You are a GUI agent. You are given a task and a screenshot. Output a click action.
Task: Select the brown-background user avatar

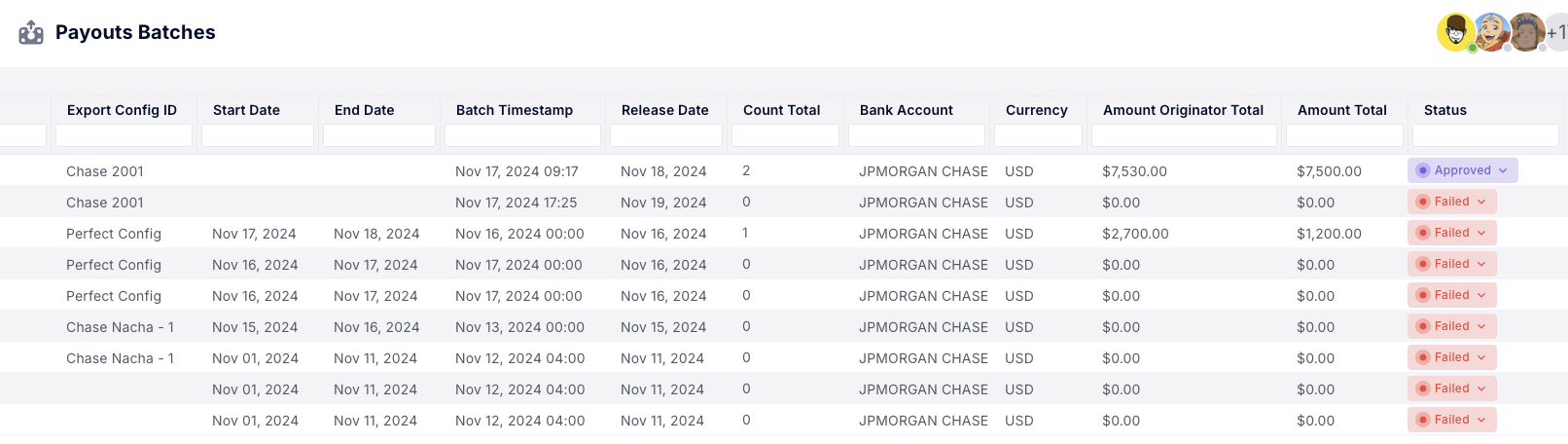click(x=1526, y=32)
